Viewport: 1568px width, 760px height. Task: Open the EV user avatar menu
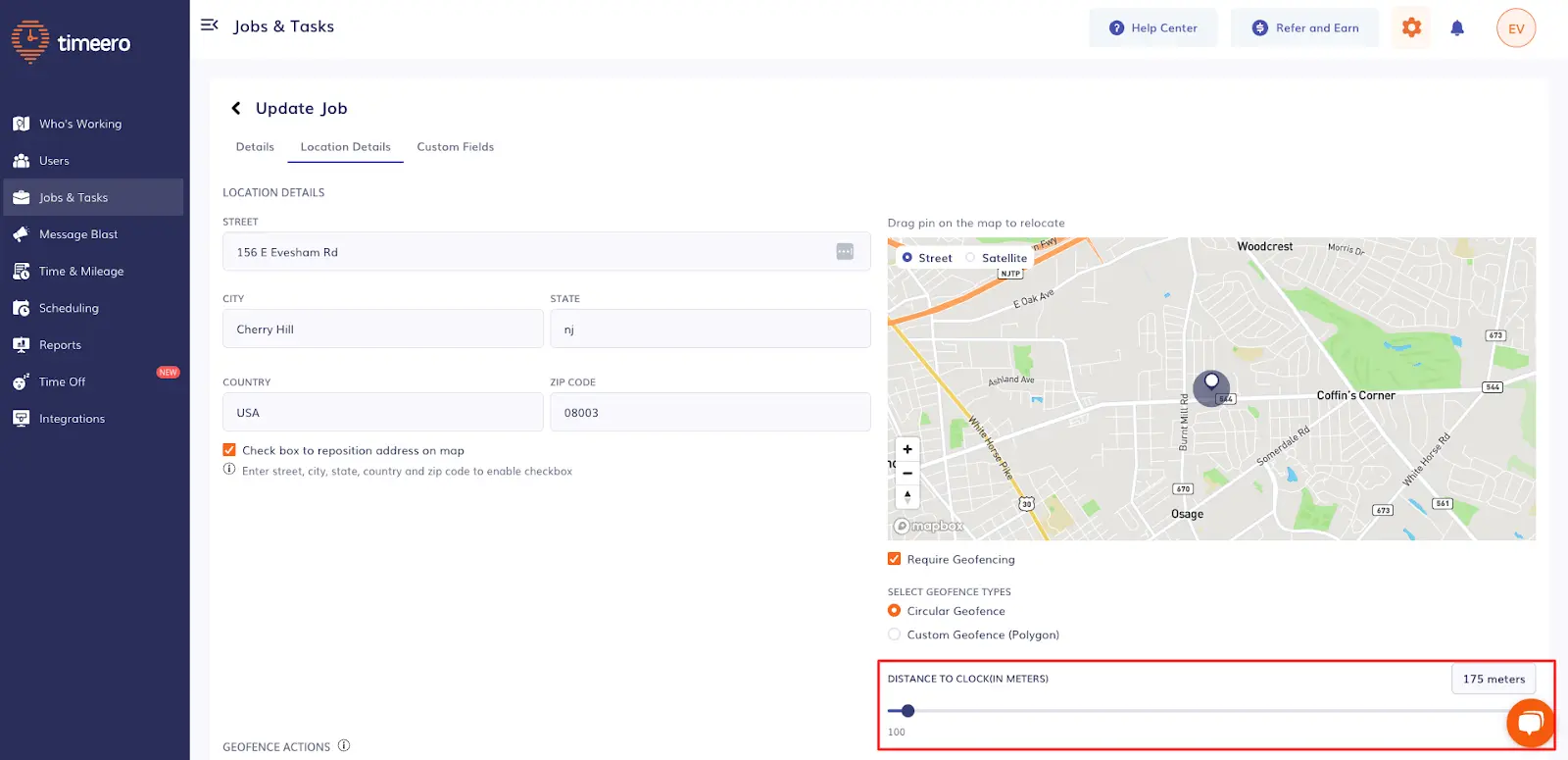(x=1516, y=28)
